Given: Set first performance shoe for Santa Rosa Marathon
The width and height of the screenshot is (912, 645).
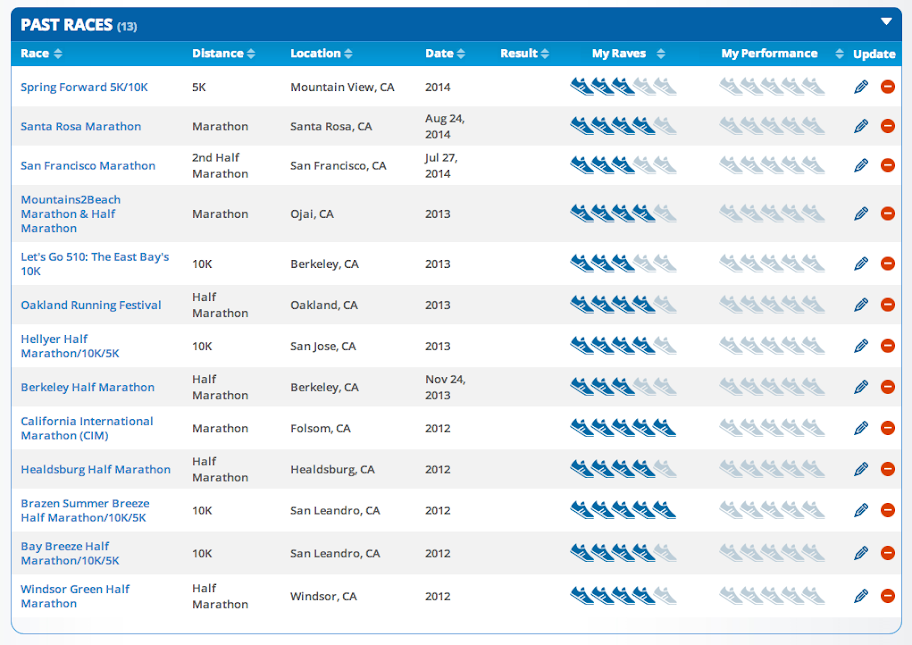Looking at the screenshot, I should point(731,126).
